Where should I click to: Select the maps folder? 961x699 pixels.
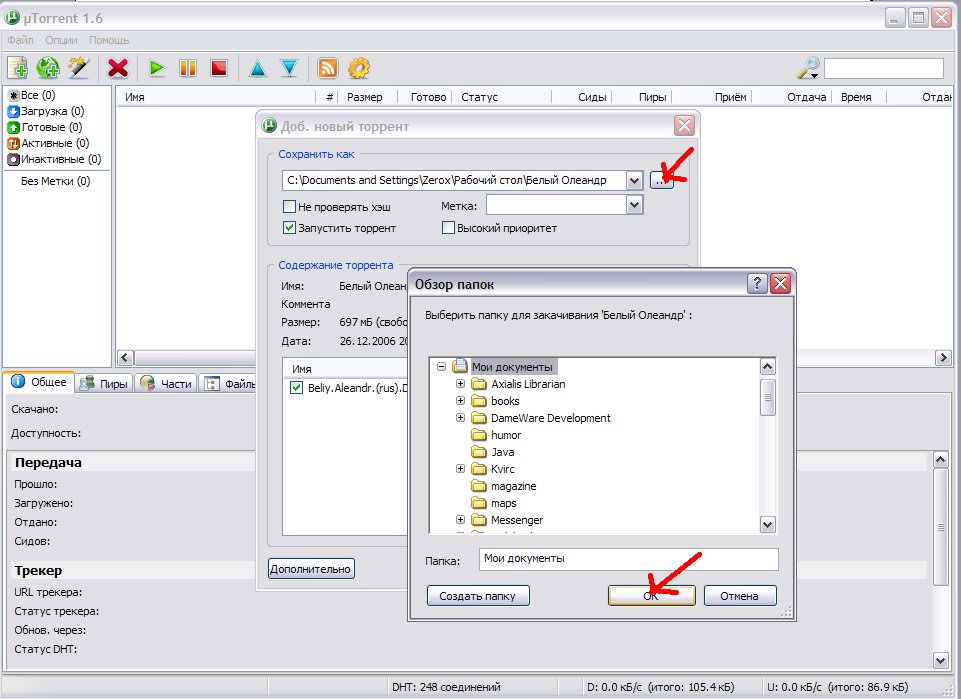(503, 504)
